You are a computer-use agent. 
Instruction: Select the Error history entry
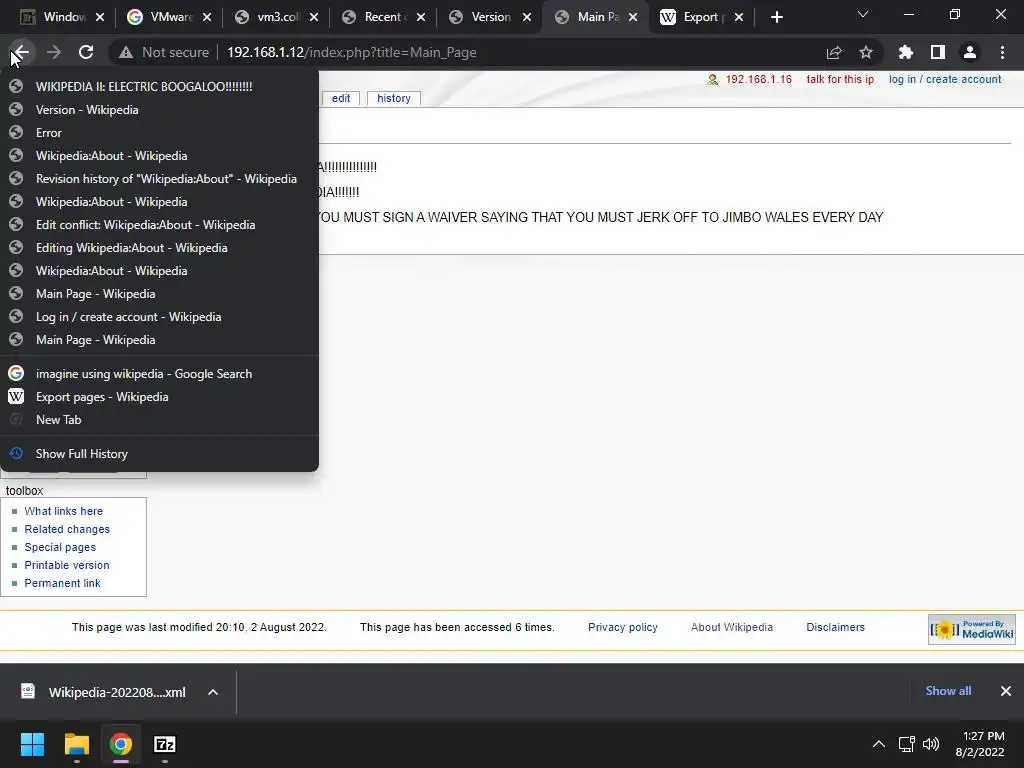click(159, 133)
